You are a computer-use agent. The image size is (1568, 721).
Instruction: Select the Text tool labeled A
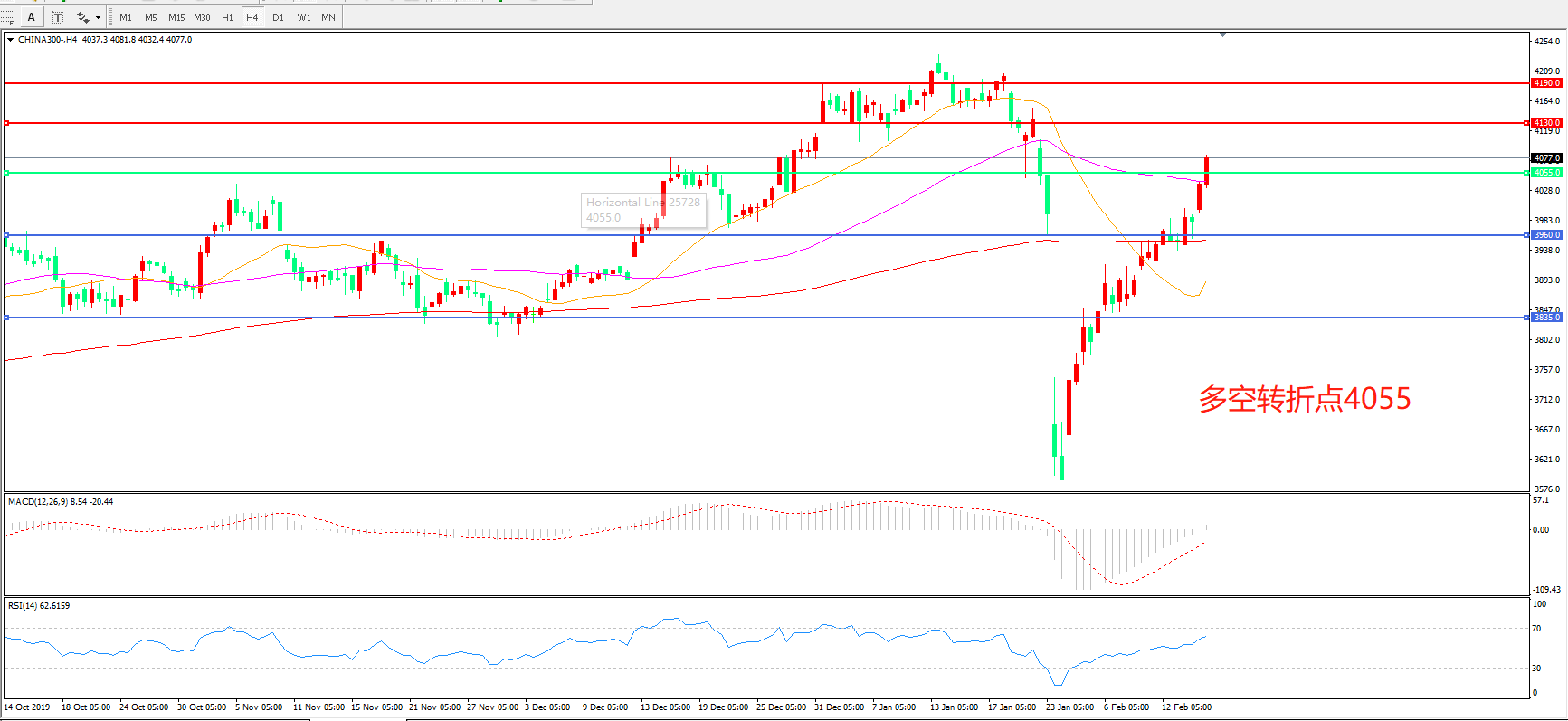coord(32,17)
